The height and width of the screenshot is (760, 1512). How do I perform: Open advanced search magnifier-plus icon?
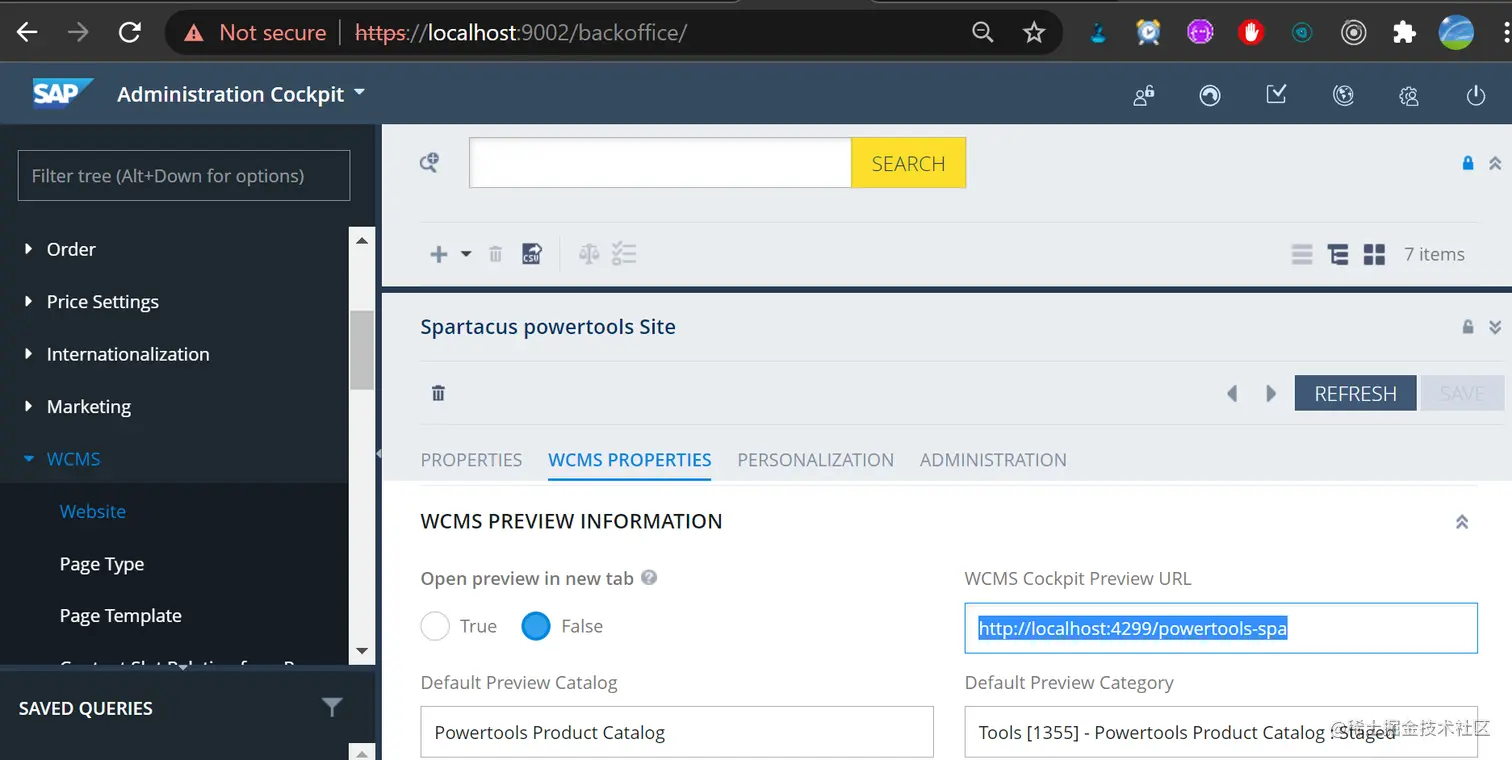pos(429,162)
